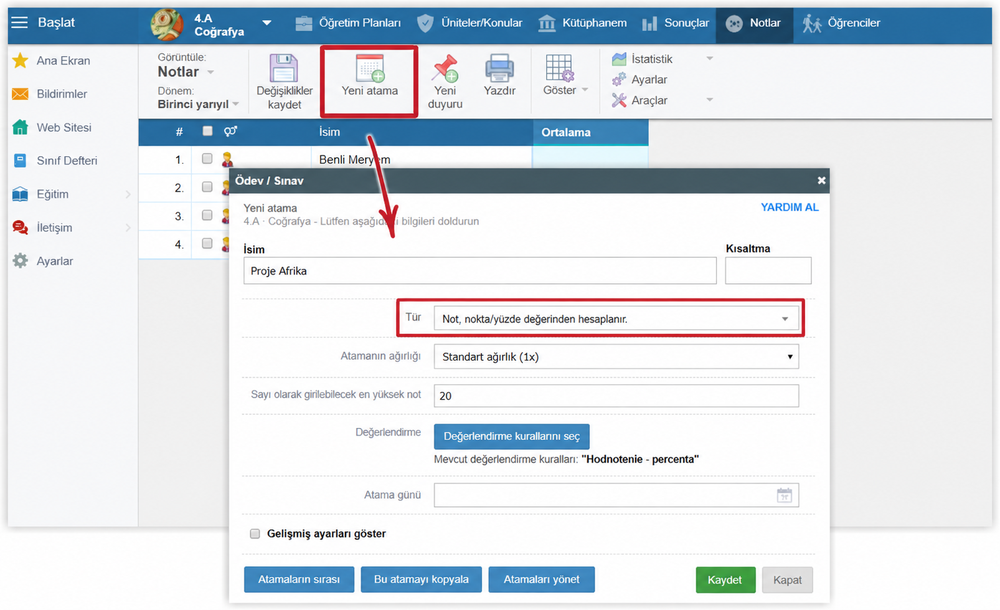
Task: Click the Yeni atama calendar icon
Action: (x=370, y=68)
